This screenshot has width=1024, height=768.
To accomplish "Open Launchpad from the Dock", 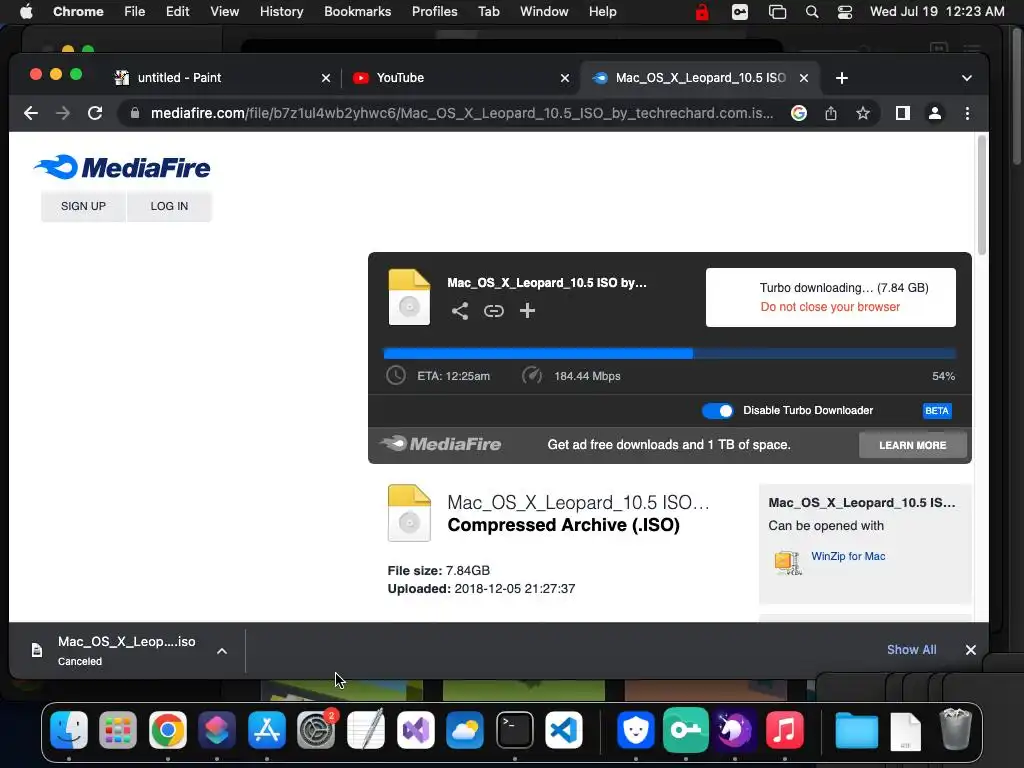I will [118, 729].
